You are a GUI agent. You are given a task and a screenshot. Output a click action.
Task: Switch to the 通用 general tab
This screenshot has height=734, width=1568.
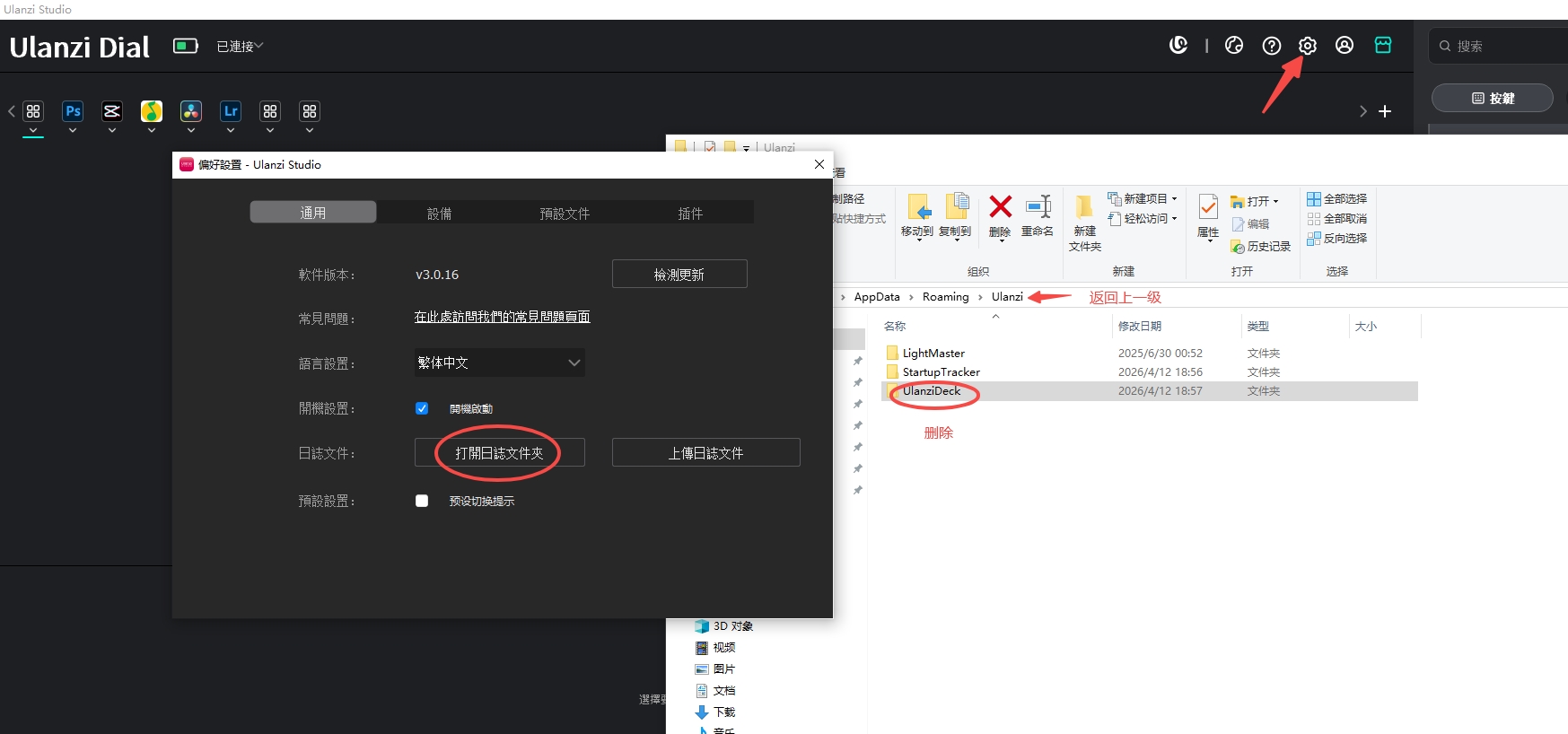(313, 213)
